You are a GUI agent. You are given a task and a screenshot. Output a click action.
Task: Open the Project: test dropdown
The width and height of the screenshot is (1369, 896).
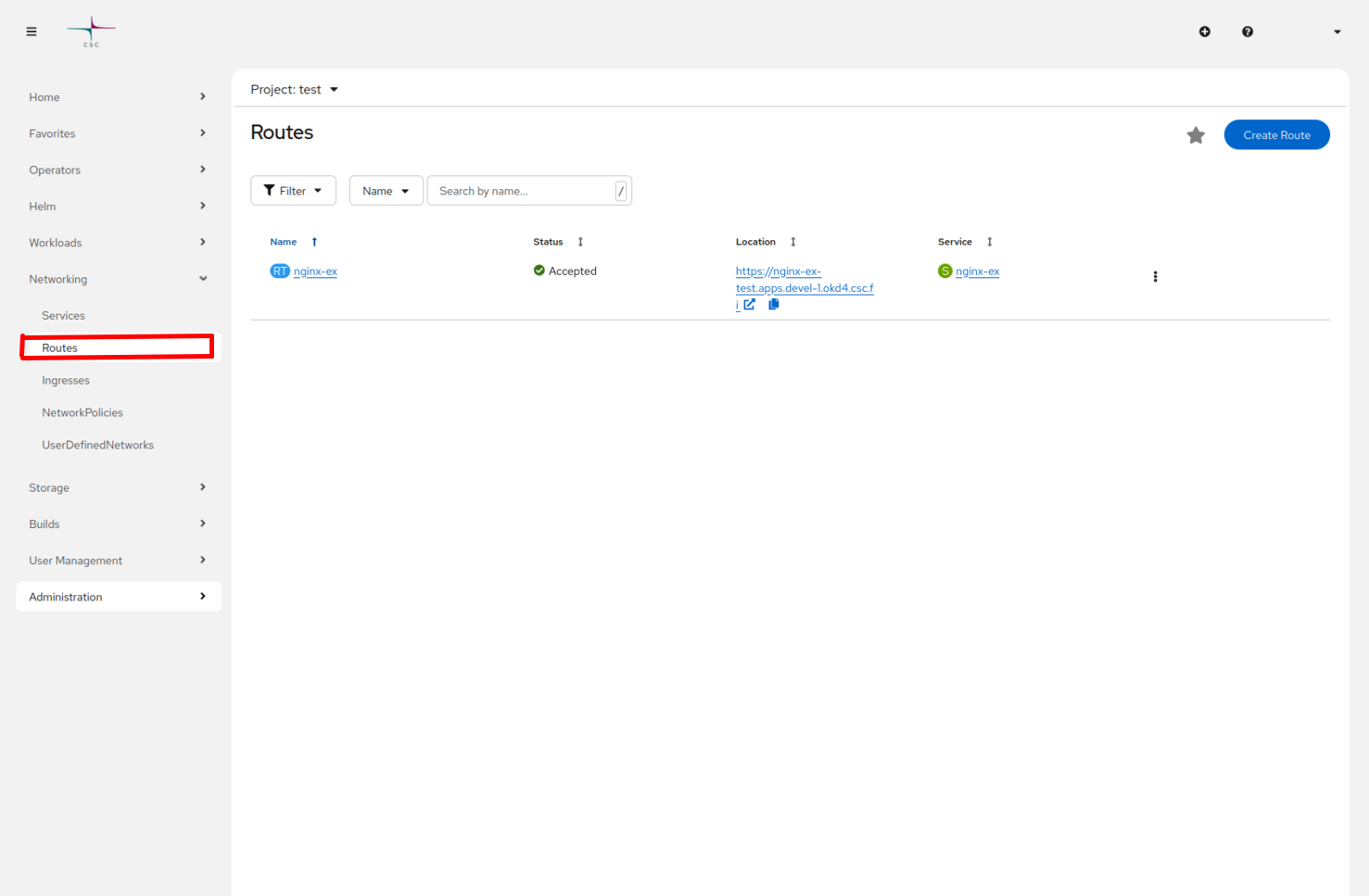point(294,89)
